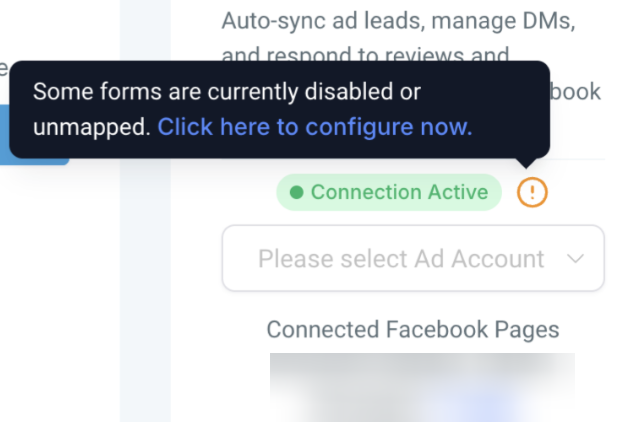Click the orange warning exclamation icon
The height and width of the screenshot is (422, 619).
point(532,192)
